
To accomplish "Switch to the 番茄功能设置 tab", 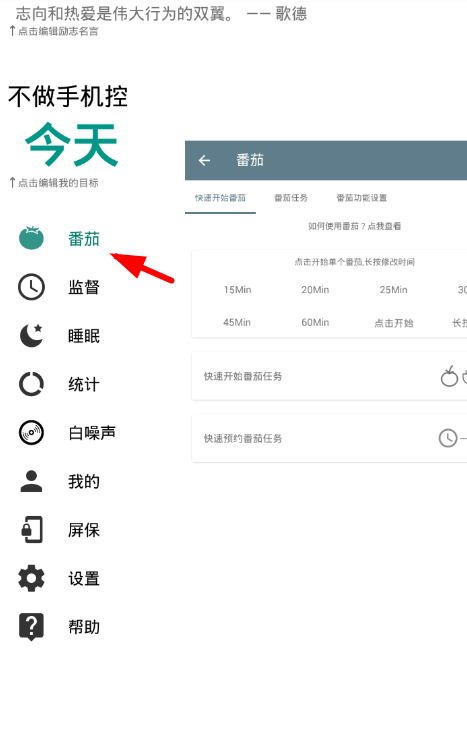I will pos(362,198).
